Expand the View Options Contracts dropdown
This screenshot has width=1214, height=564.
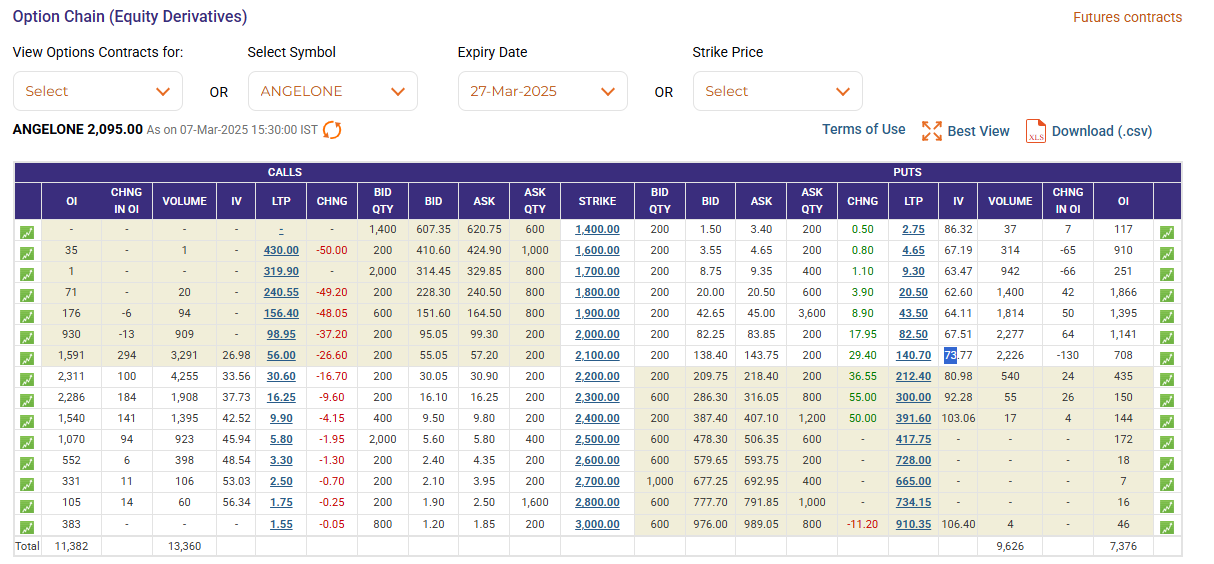[x=98, y=91]
